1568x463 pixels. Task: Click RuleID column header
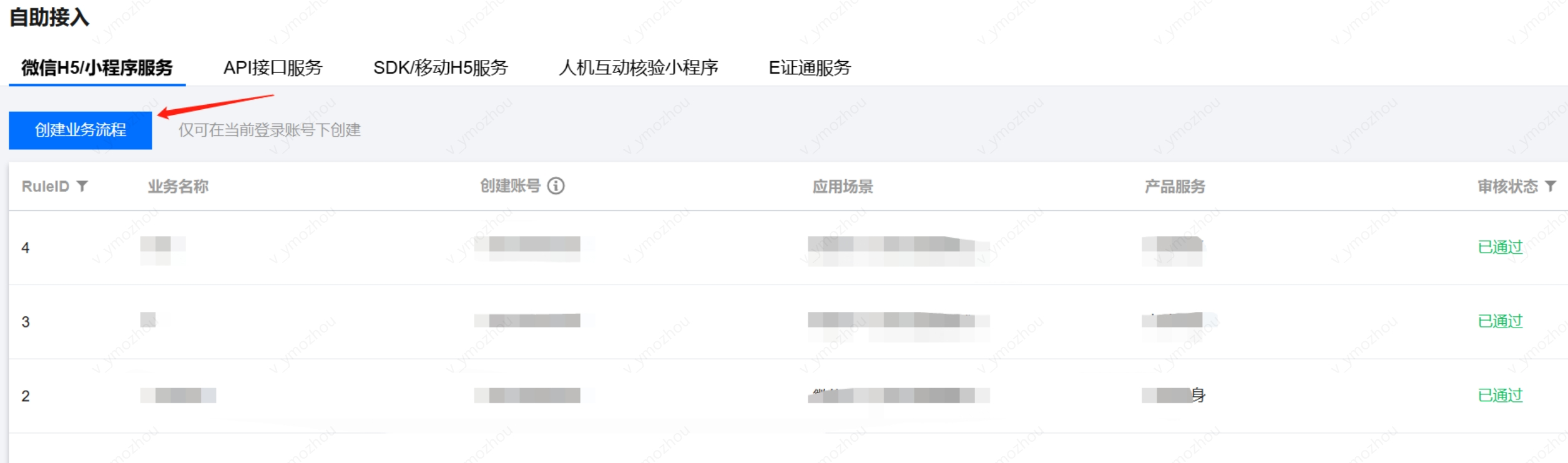coord(46,186)
